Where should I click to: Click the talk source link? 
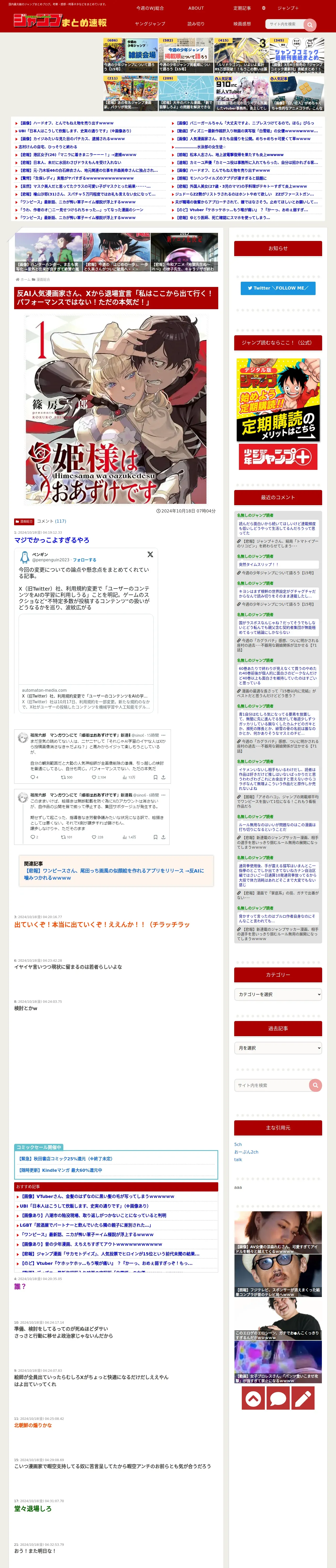238,1160
